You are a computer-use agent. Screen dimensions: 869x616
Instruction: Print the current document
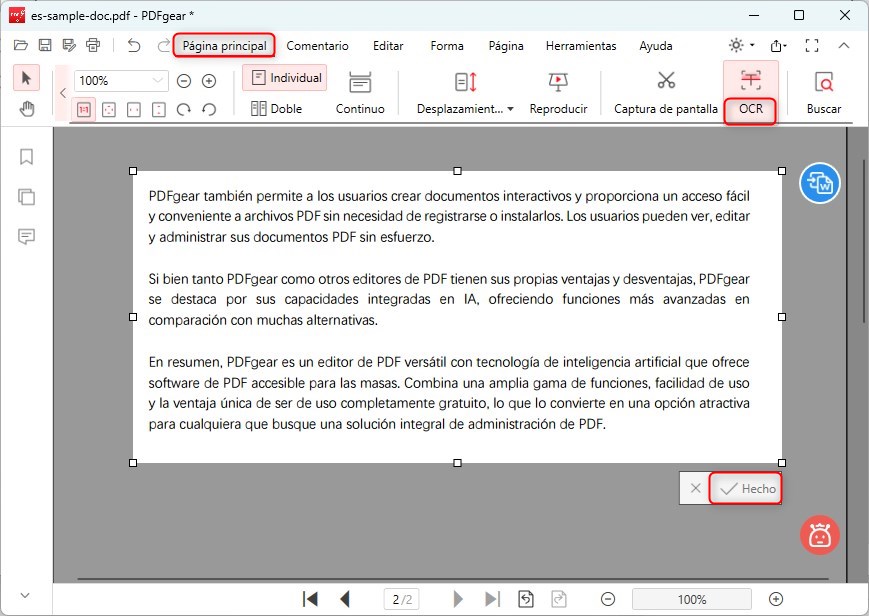[x=93, y=45]
